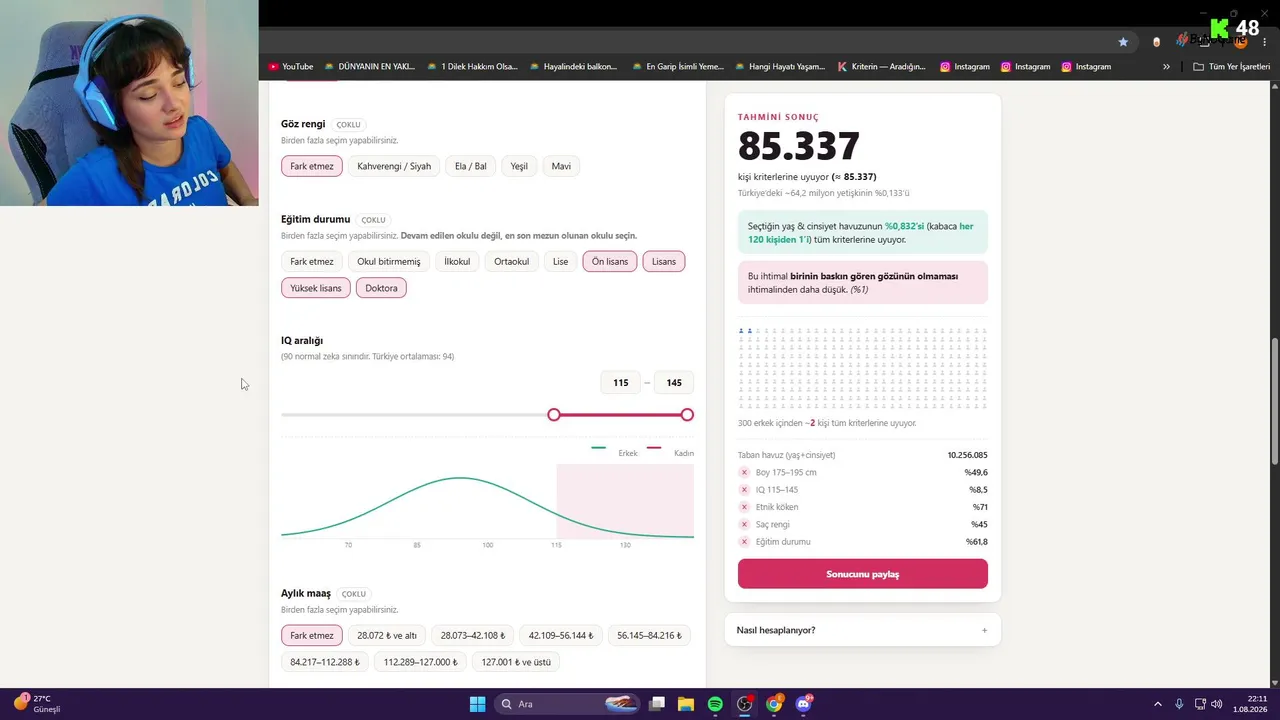
Task: Select the İlkokul education chip
Action: point(457,262)
